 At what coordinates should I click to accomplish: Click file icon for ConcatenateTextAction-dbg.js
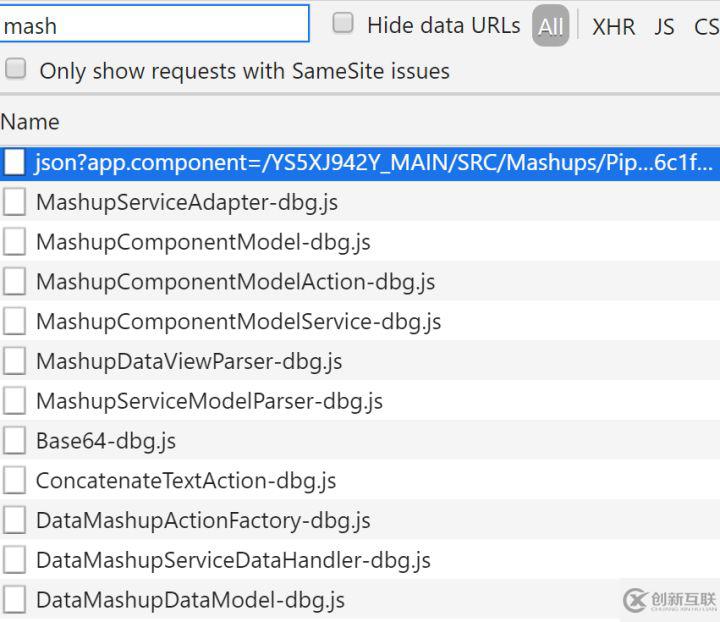(15, 481)
